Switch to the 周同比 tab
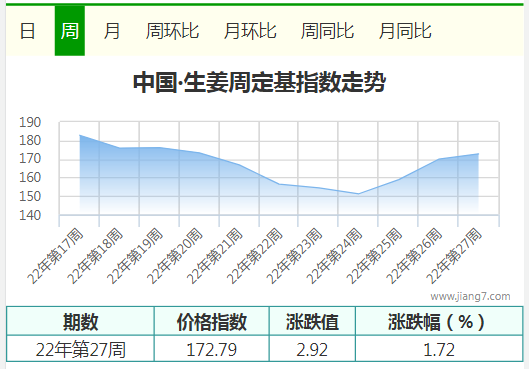Screen dimensions: 529x369 click(x=327, y=31)
